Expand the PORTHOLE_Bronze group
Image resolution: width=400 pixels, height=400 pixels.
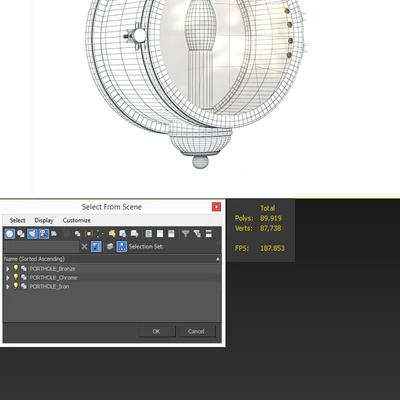pos(8,269)
